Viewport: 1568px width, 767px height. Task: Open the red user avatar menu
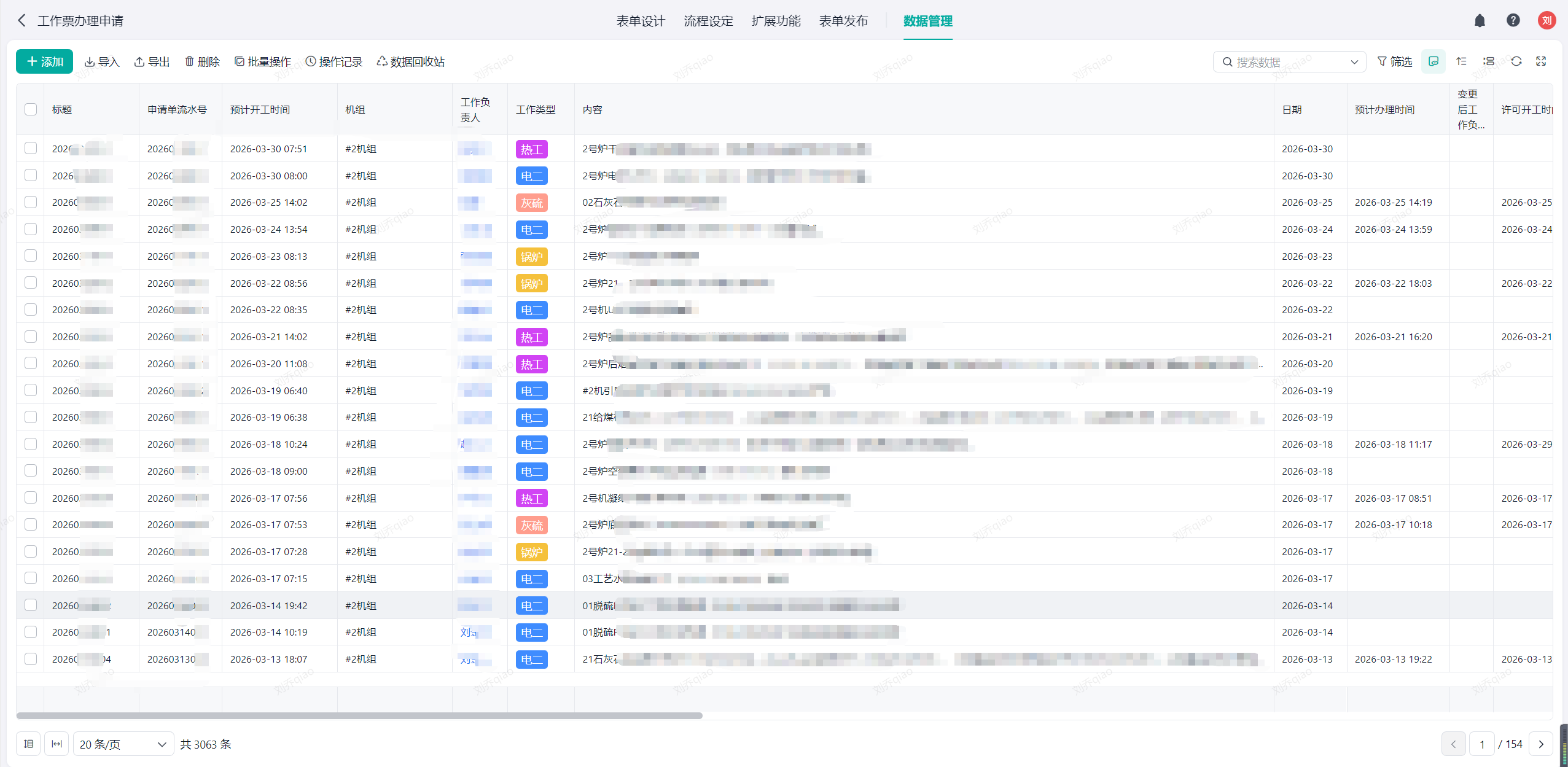point(1547,20)
